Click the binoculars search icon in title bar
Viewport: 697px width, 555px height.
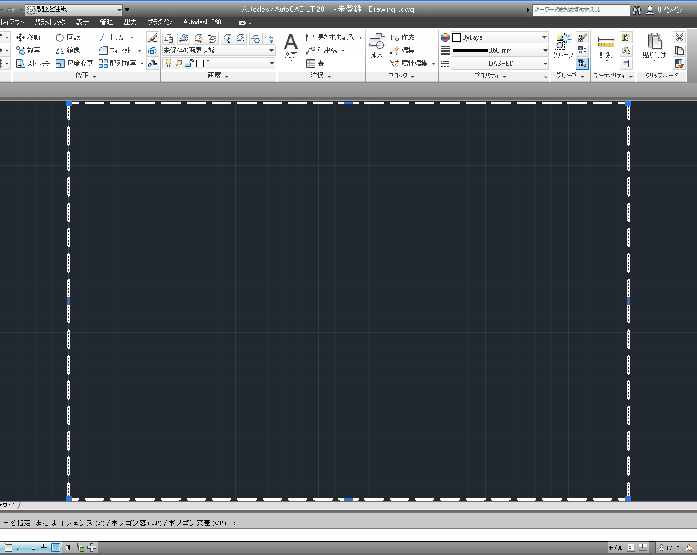637,10
